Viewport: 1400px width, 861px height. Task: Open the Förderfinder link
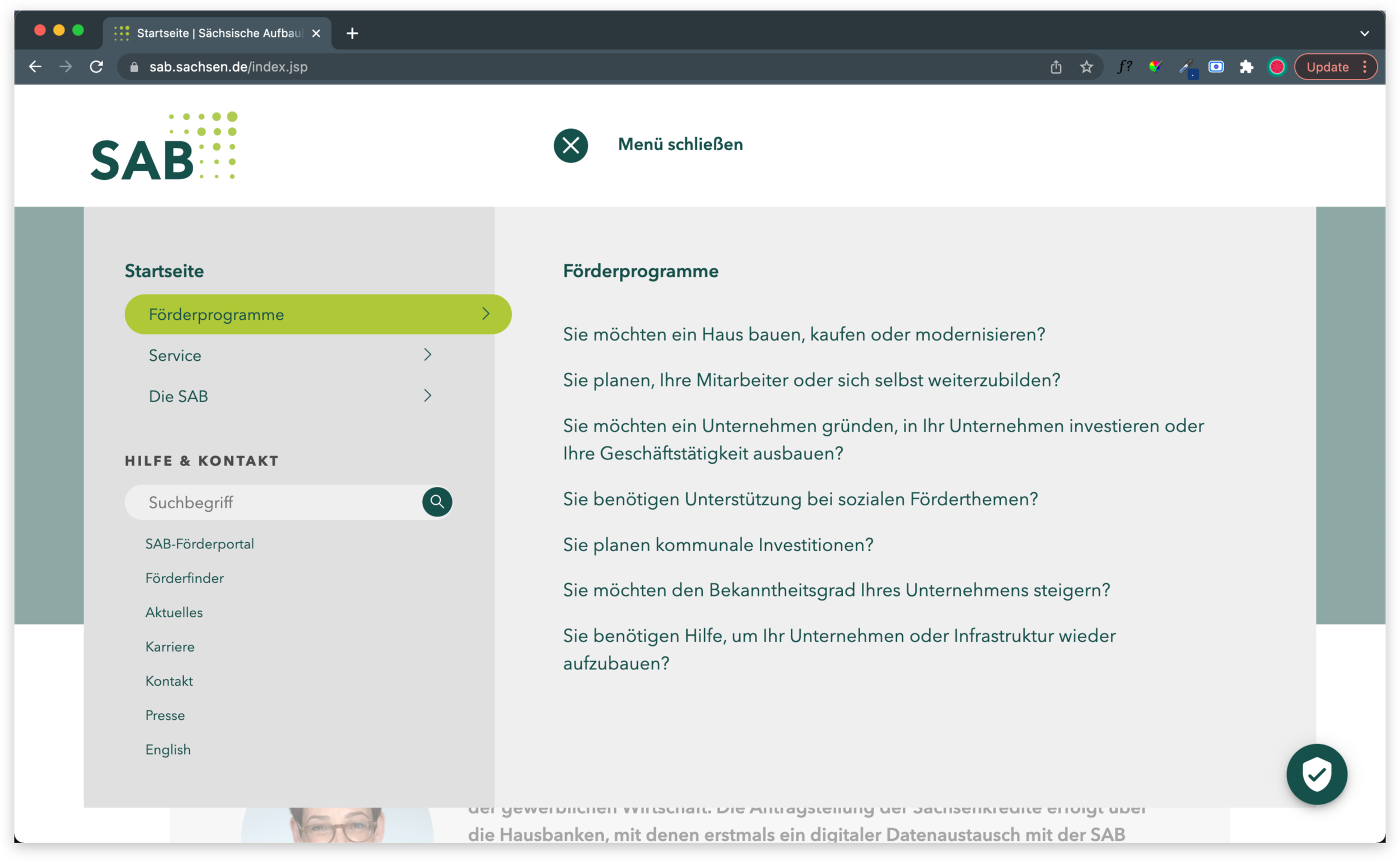[184, 578]
